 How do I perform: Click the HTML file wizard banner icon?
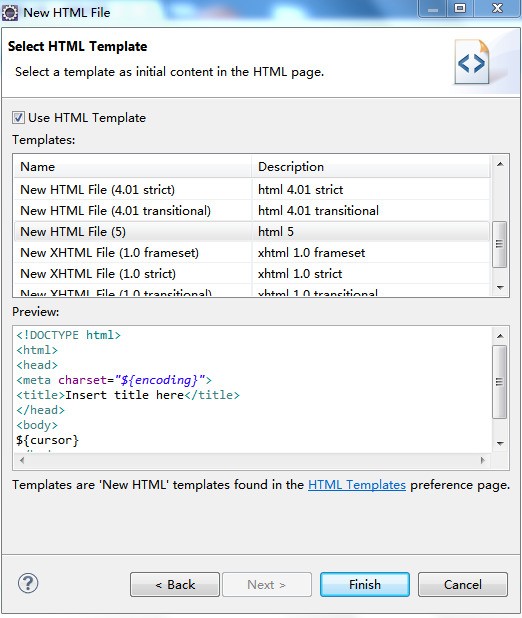point(472,62)
